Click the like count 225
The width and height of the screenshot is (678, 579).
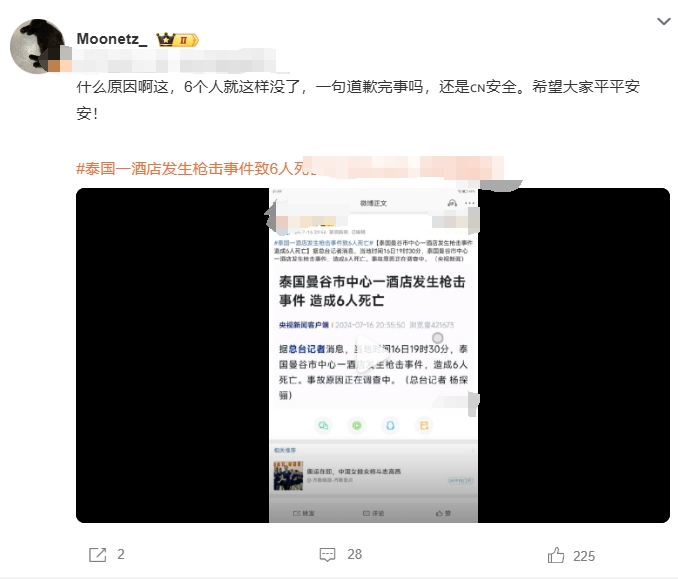pyautogui.click(x=584, y=556)
